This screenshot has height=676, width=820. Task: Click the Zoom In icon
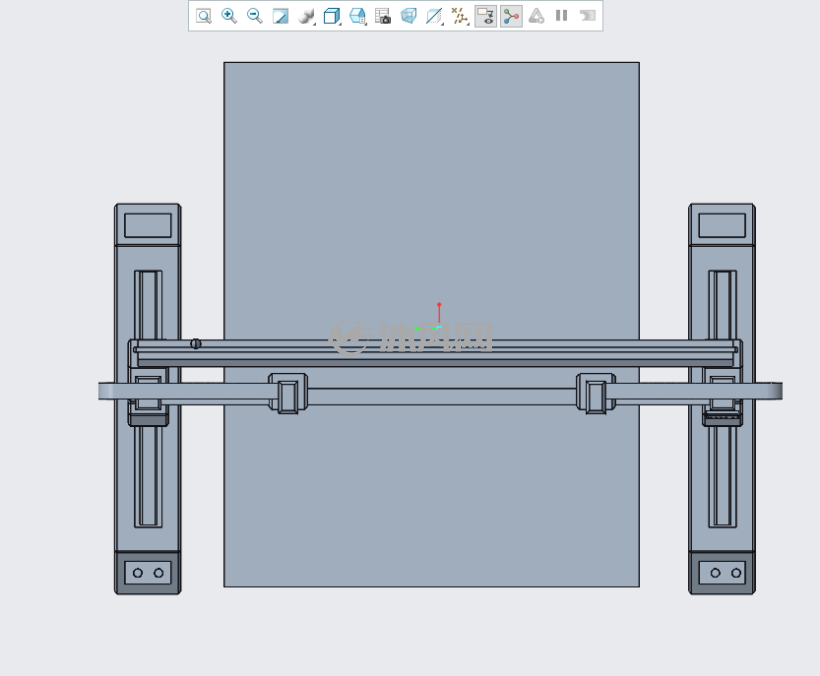point(229,16)
